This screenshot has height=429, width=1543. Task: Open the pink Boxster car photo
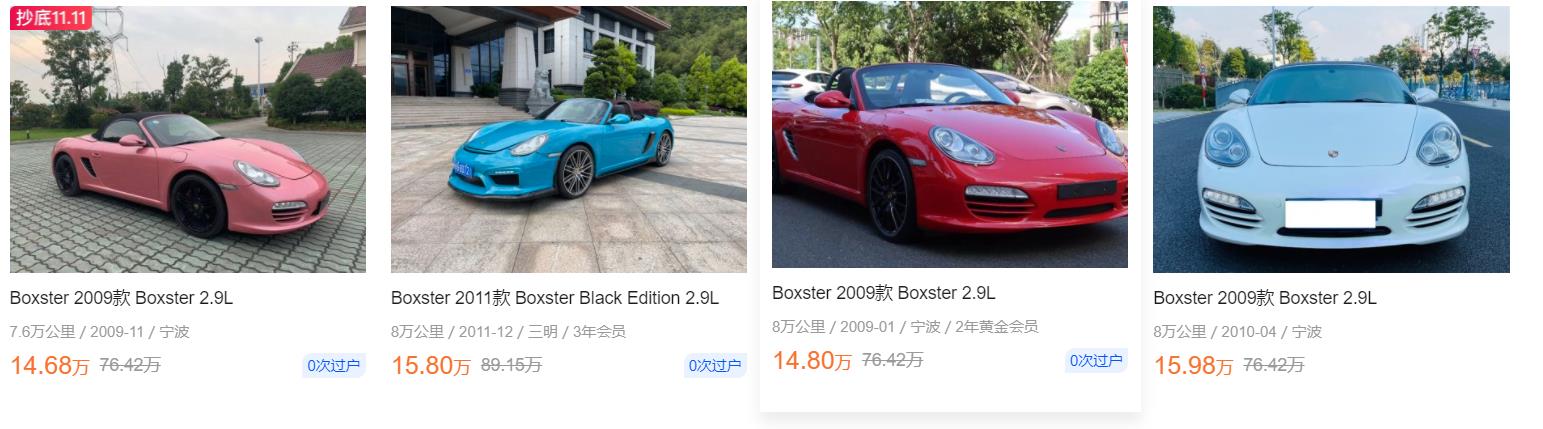188,139
